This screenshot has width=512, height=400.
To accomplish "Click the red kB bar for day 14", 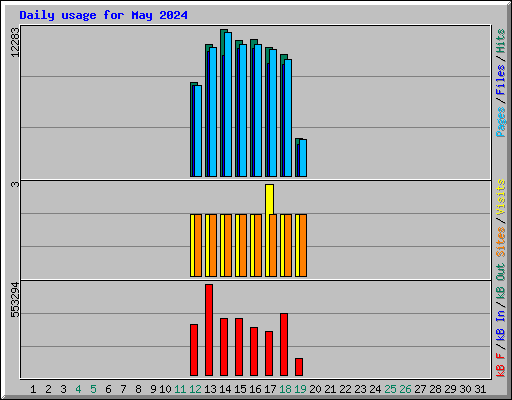I will pos(224,347).
